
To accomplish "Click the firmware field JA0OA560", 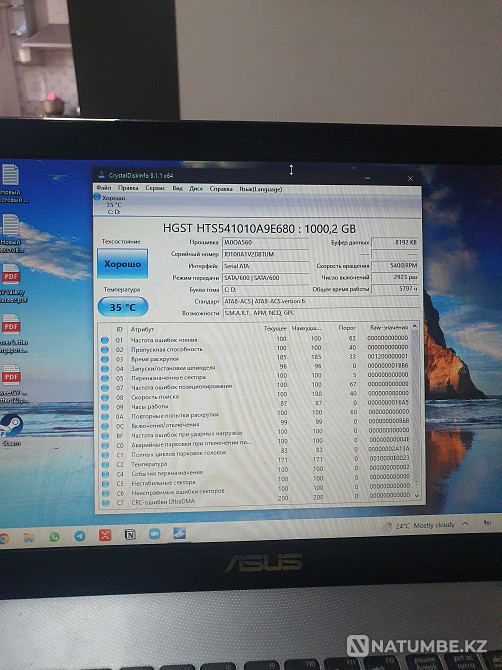I will [265, 242].
